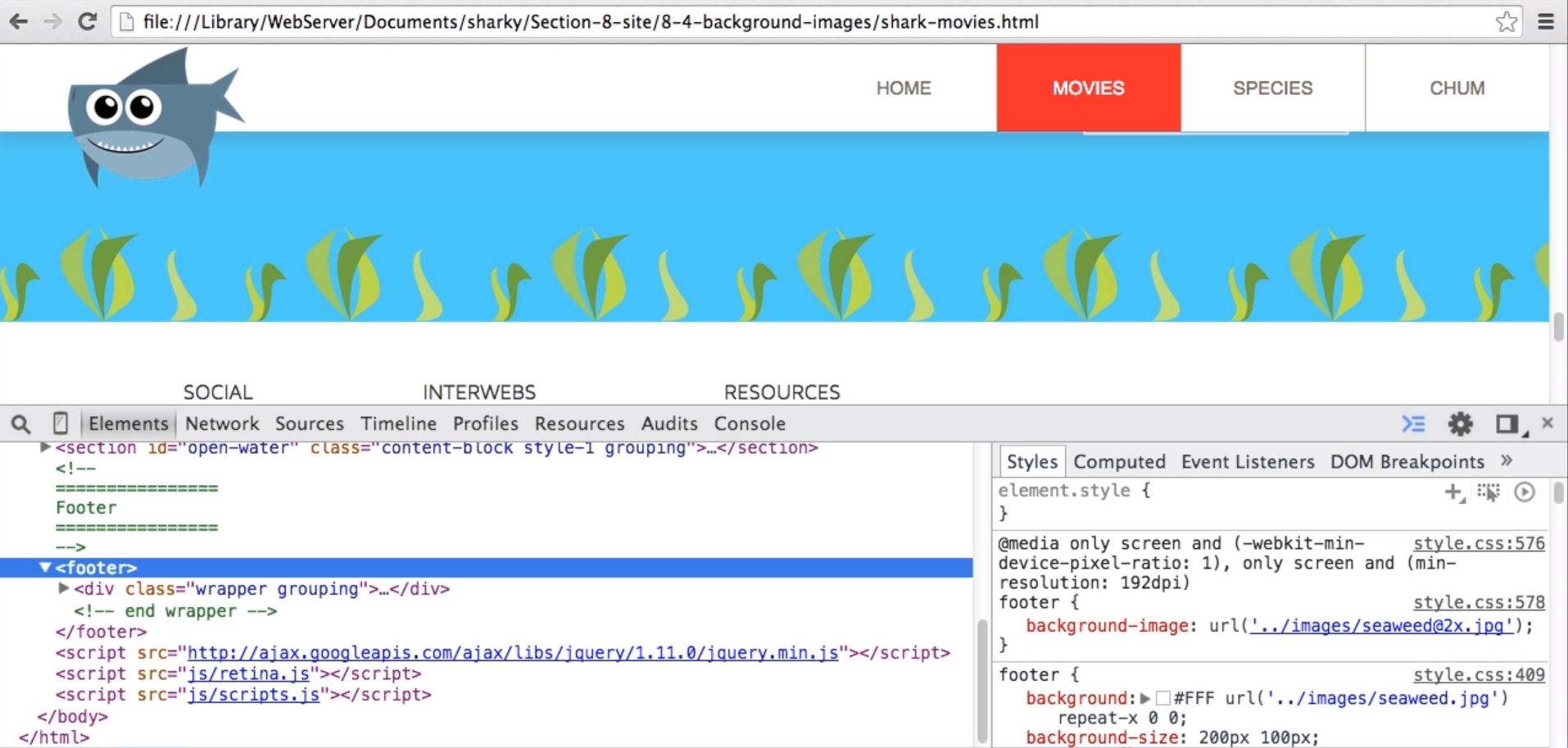
Task: Expand the div wrapper grouping node
Action: coord(64,588)
